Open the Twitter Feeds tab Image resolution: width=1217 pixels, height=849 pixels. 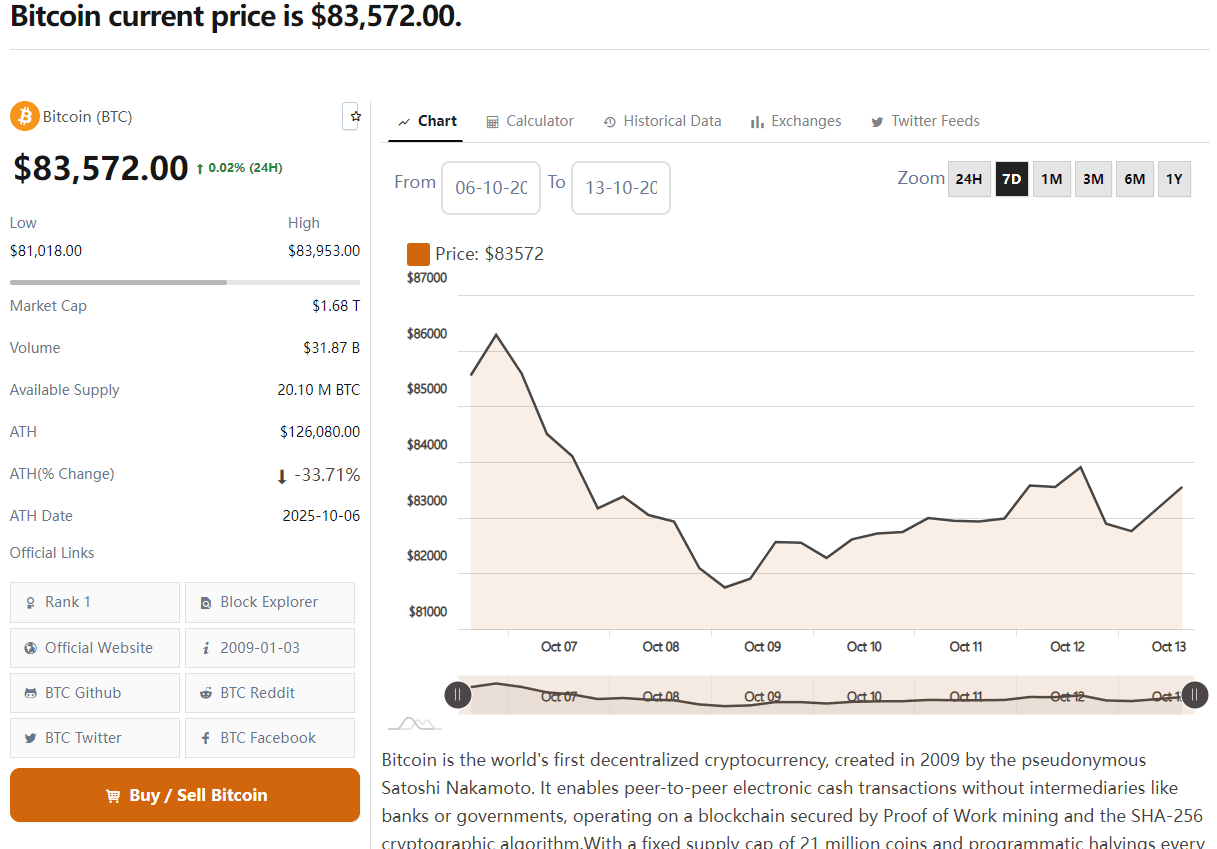coord(925,121)
